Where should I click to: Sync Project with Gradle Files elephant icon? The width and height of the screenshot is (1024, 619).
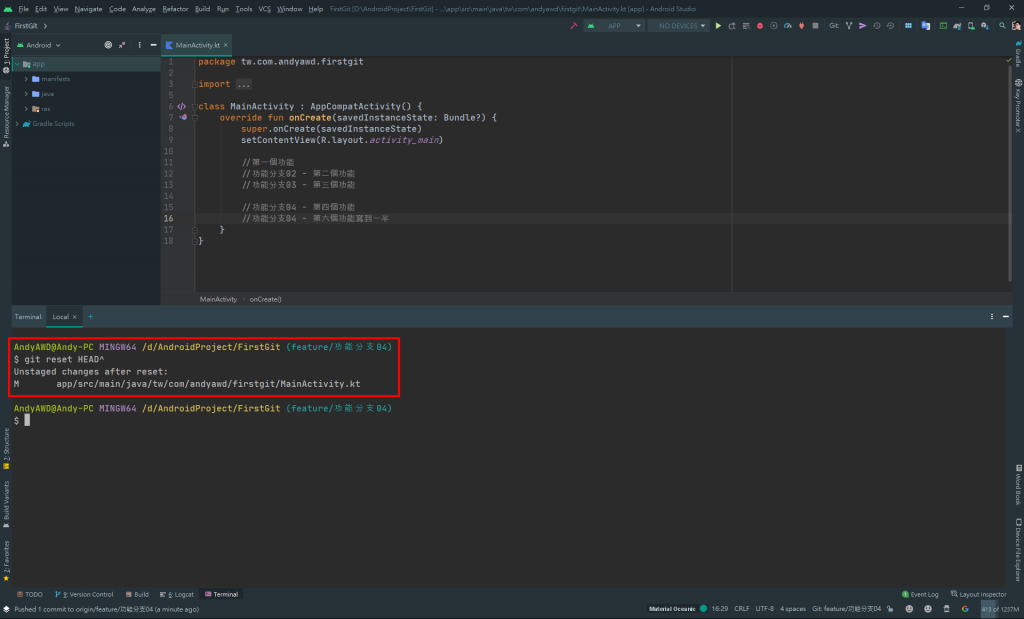point(957,25)
